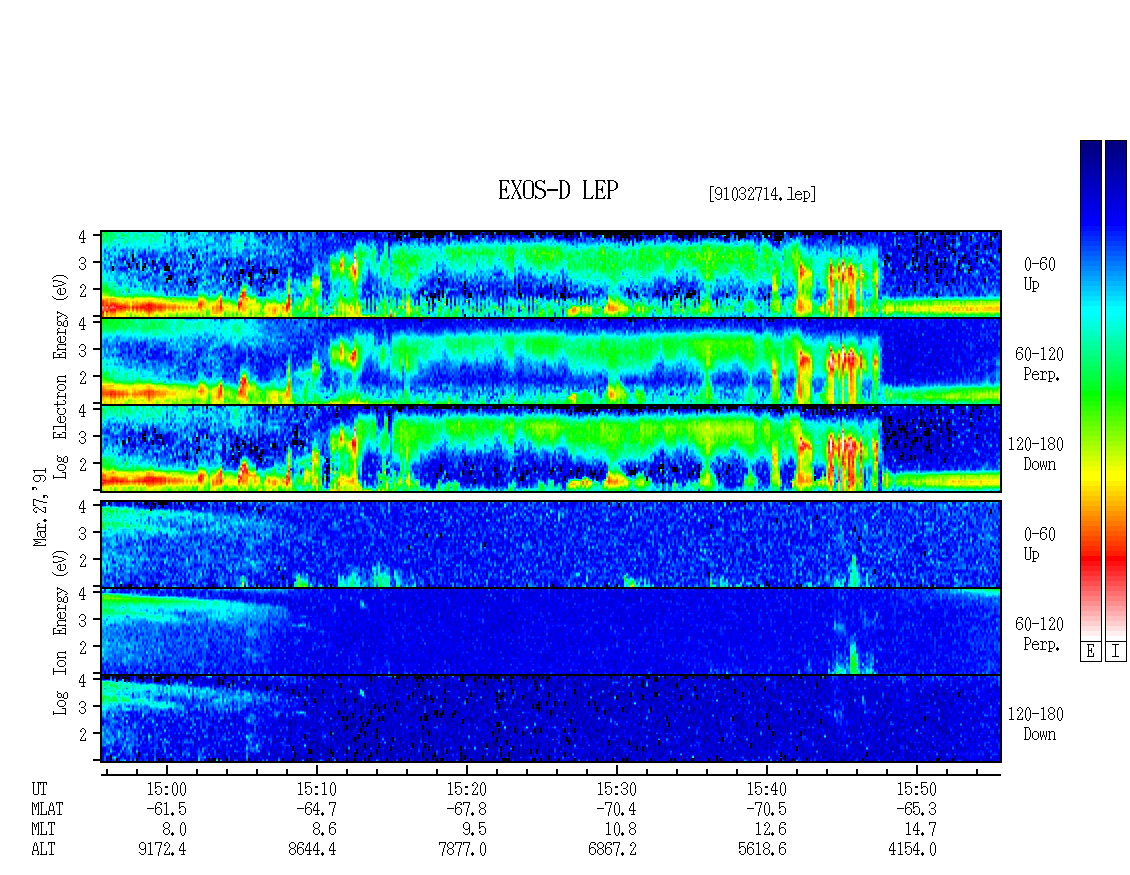Image resolution: width=1130 pixels, height=875 pixels.
Task: Click the "15:10" time tick label
Action: (316, 789)
